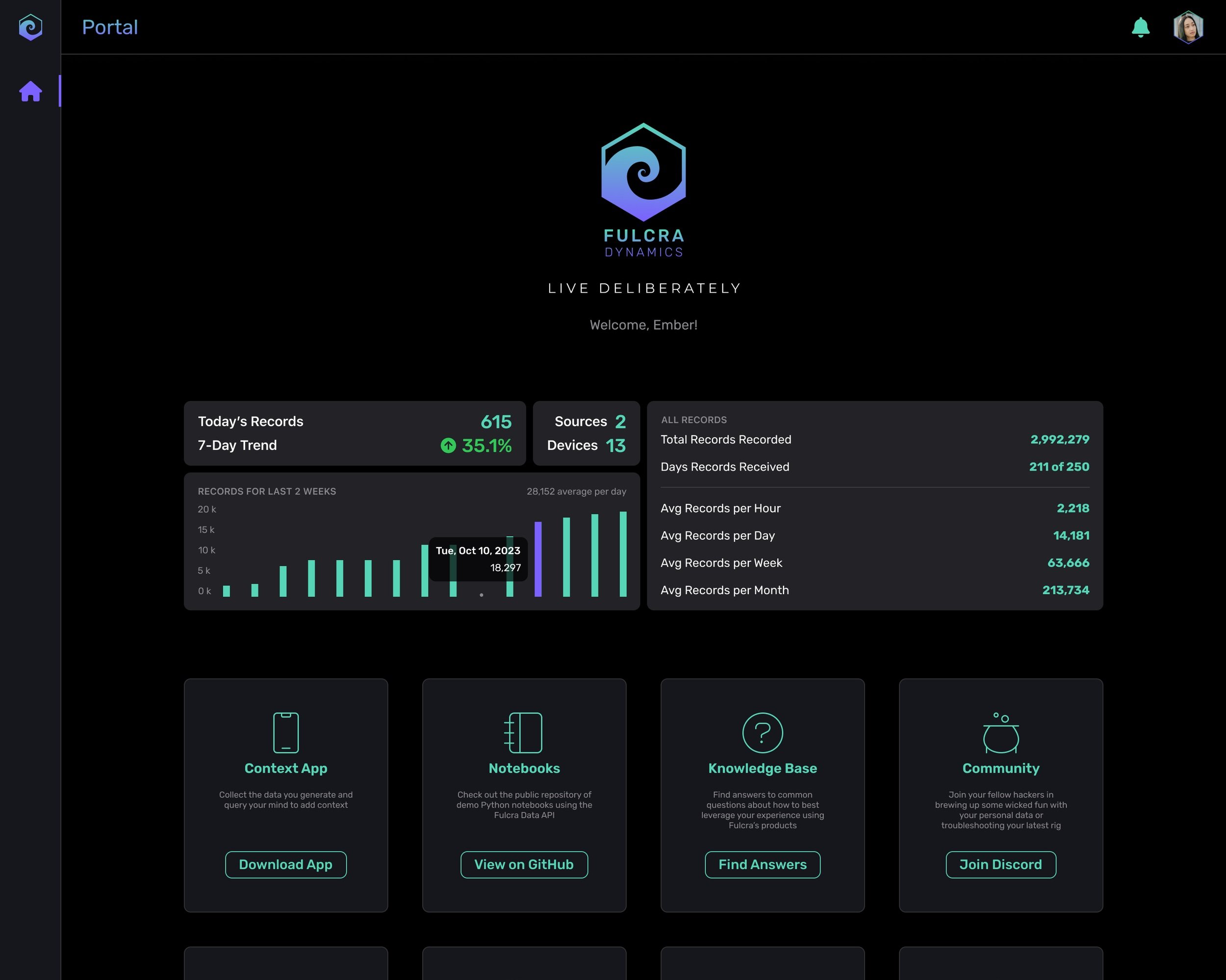The image size is (1226, 980).
Task: Click the RECORDS FOR LAST 2 WEEKS heading
Action: (x=267, y=491)
